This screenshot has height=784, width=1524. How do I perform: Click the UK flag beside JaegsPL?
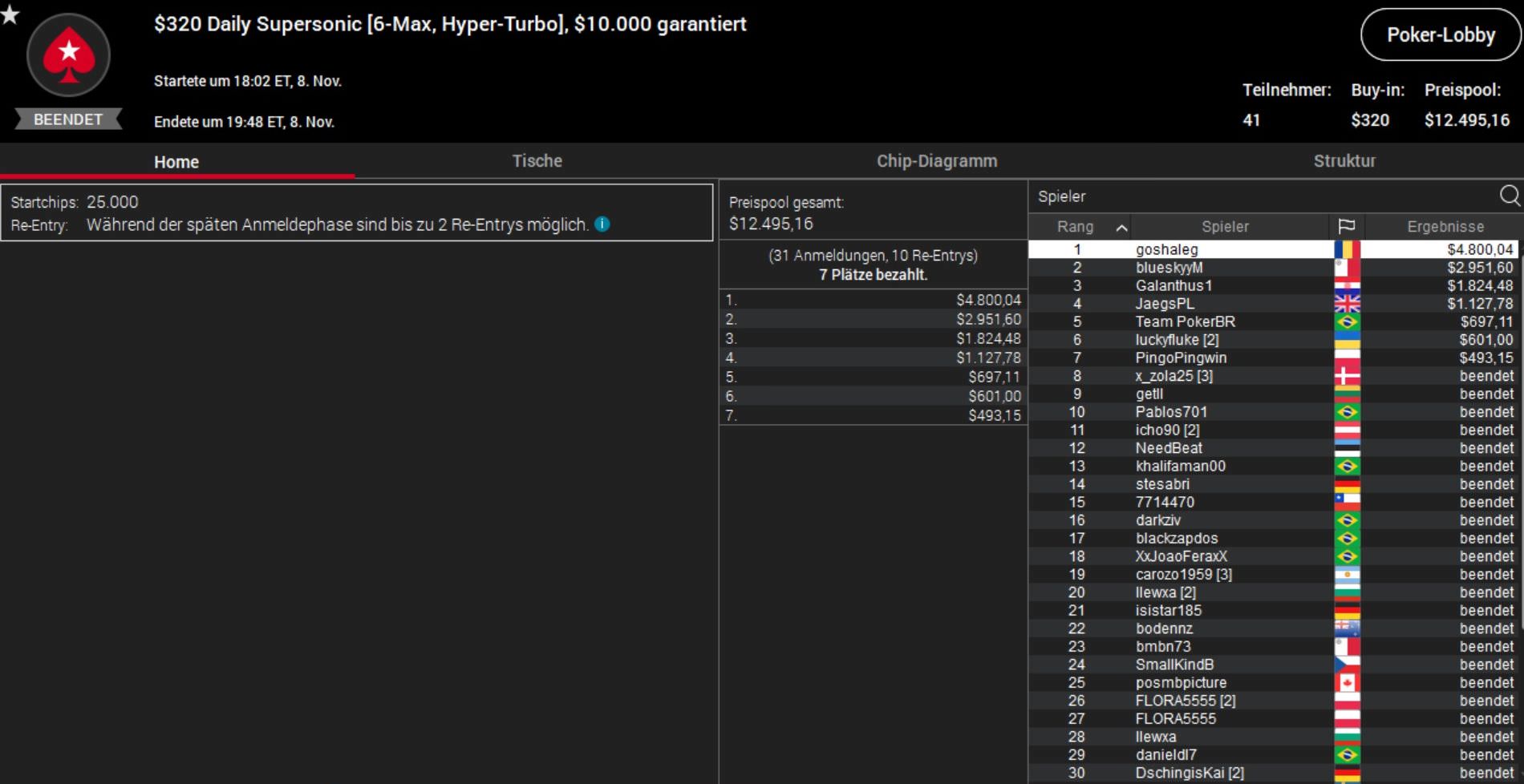[x=1347, y=304]
